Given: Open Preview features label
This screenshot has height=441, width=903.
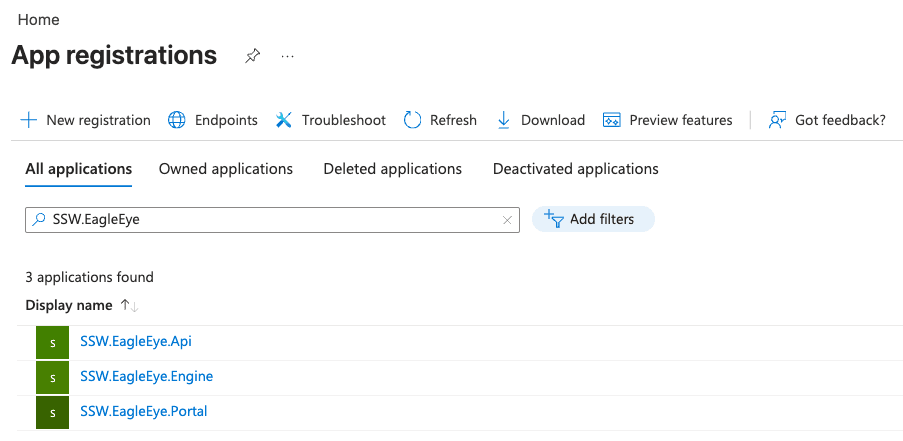Looking at the screenshot, I should point(681,120).
